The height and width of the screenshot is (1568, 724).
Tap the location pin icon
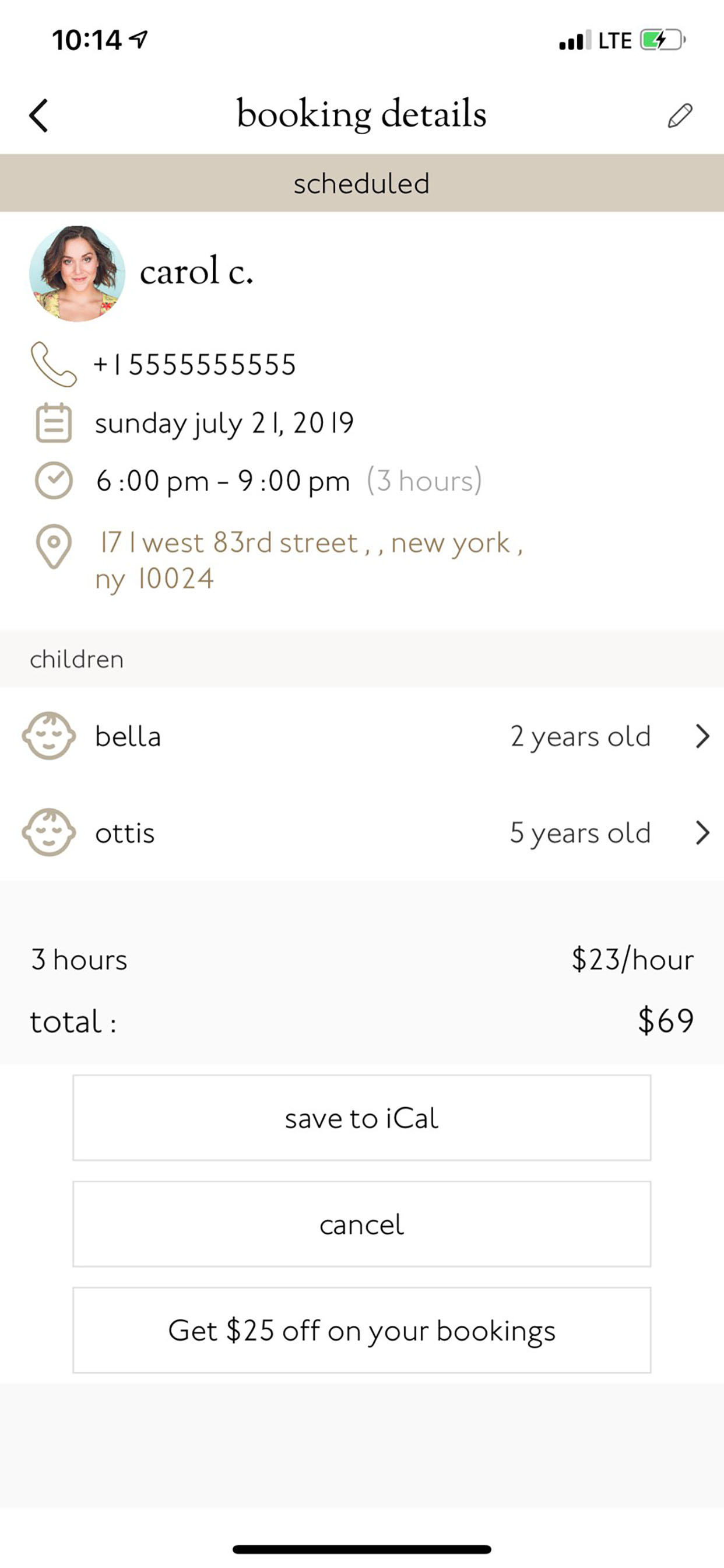point(54,547)
